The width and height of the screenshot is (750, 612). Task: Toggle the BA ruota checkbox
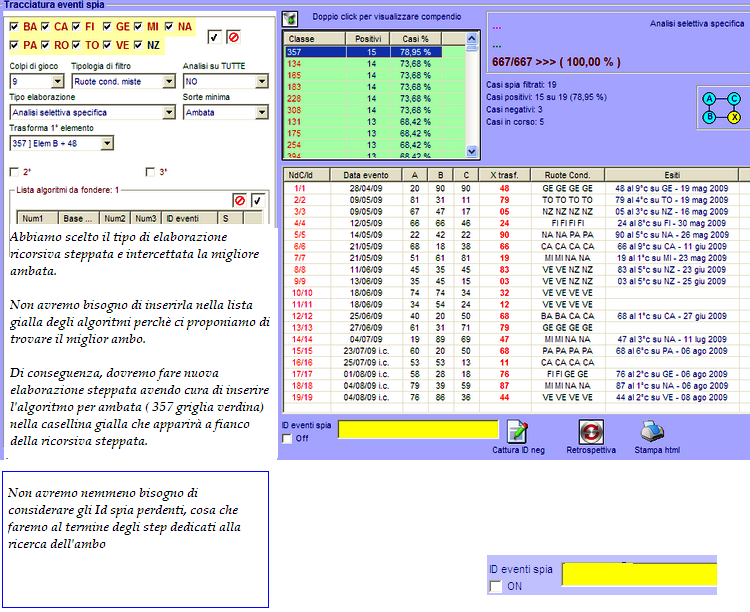click(x=15, y=26)
